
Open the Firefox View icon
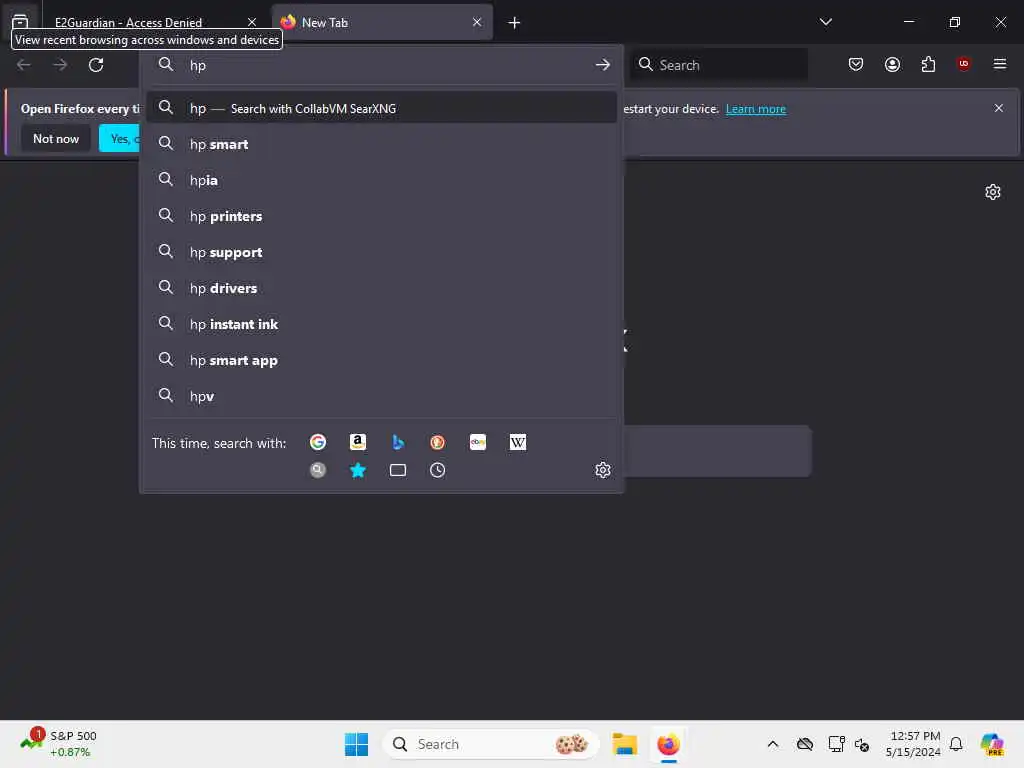click(20, 21)
